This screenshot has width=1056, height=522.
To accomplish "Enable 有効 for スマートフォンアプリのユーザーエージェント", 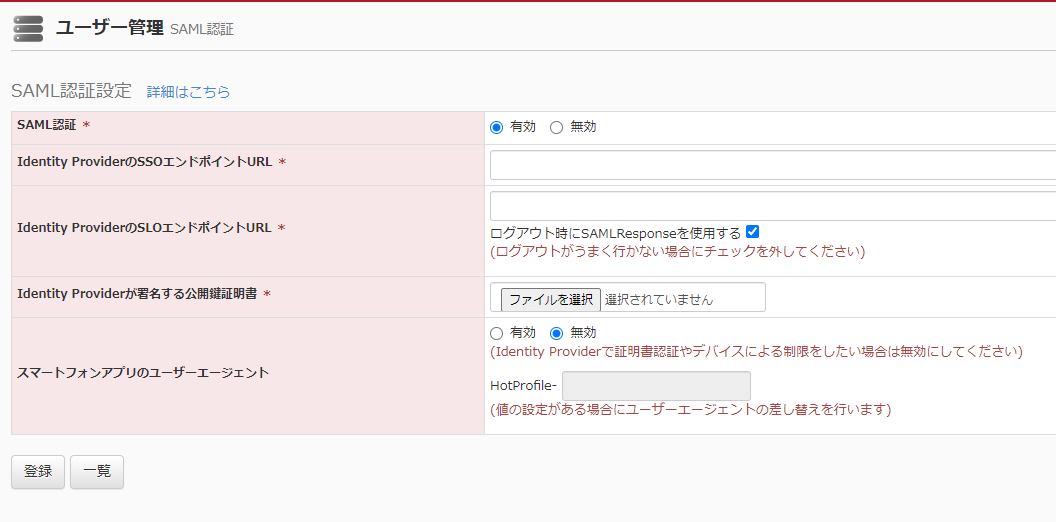I will coord(497,333).
